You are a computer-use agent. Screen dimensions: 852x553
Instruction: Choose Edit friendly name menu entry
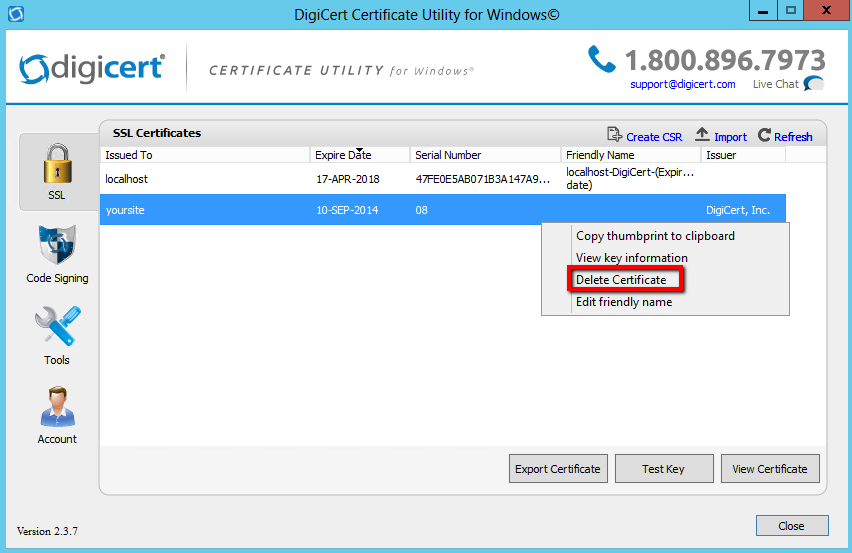(x=624, y=301)
